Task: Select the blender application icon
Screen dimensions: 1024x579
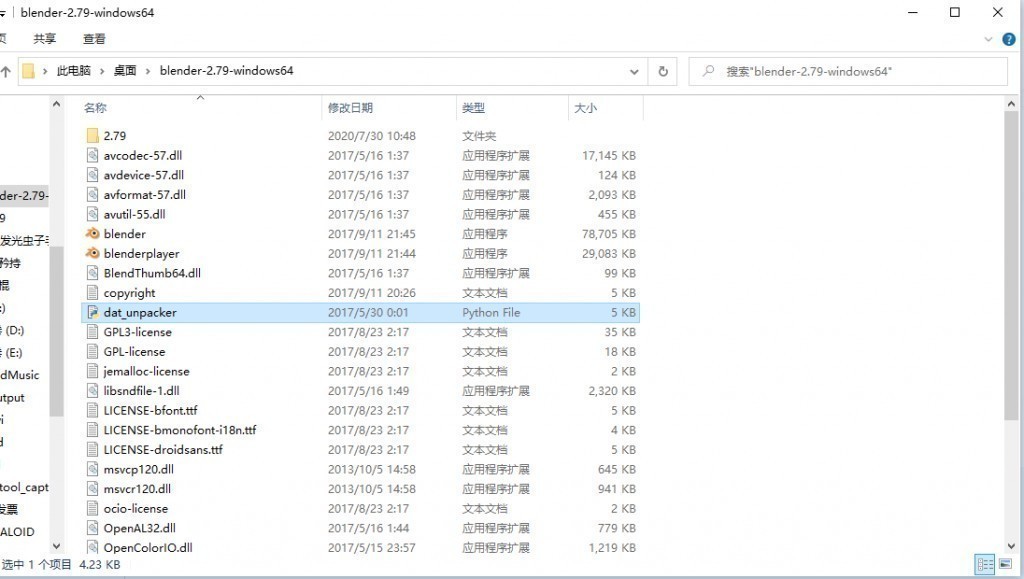Action: (93, 234)
